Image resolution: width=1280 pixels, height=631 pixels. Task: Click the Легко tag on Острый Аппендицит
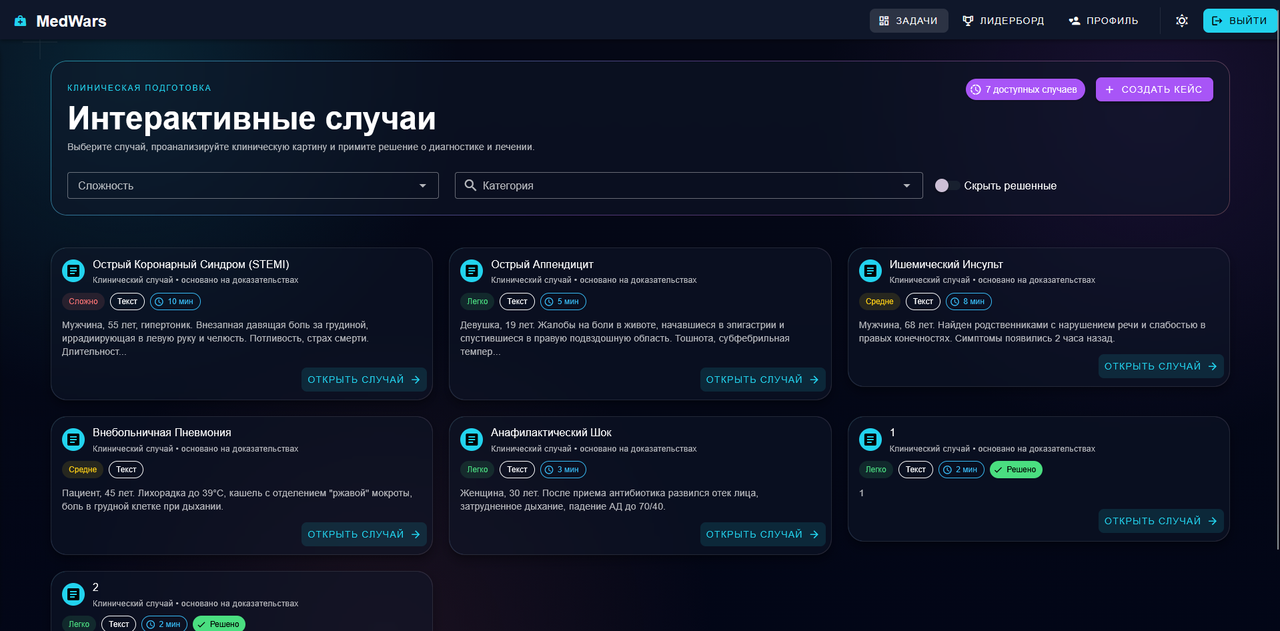point(477,301)
